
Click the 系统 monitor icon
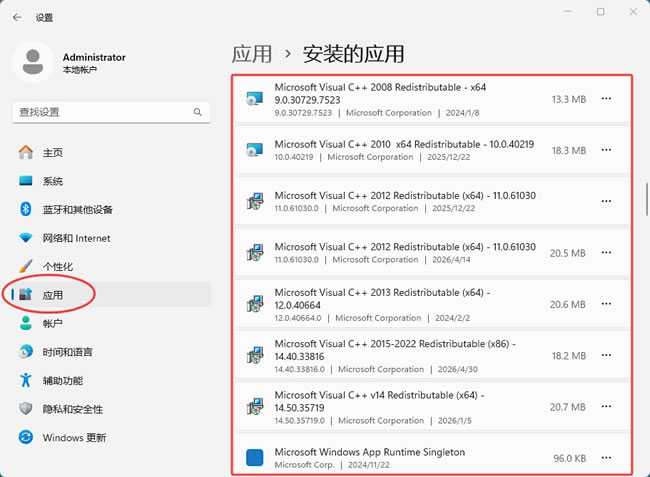[x=26, y=181]
